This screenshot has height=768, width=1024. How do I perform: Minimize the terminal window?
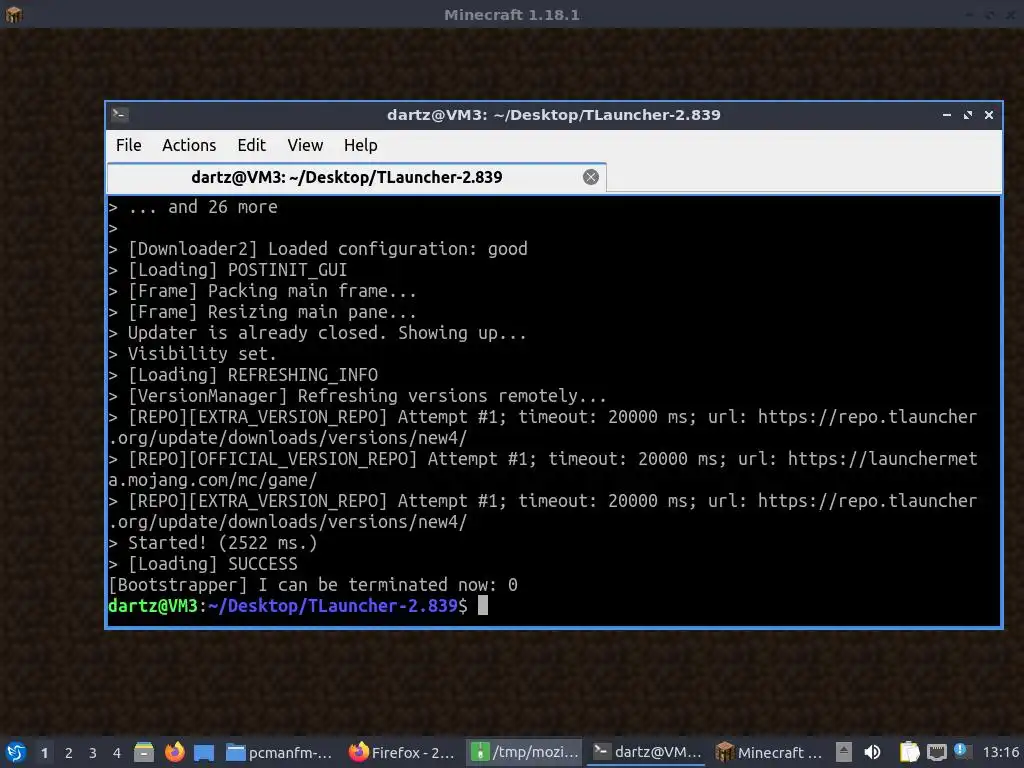(x=946, y=115)
